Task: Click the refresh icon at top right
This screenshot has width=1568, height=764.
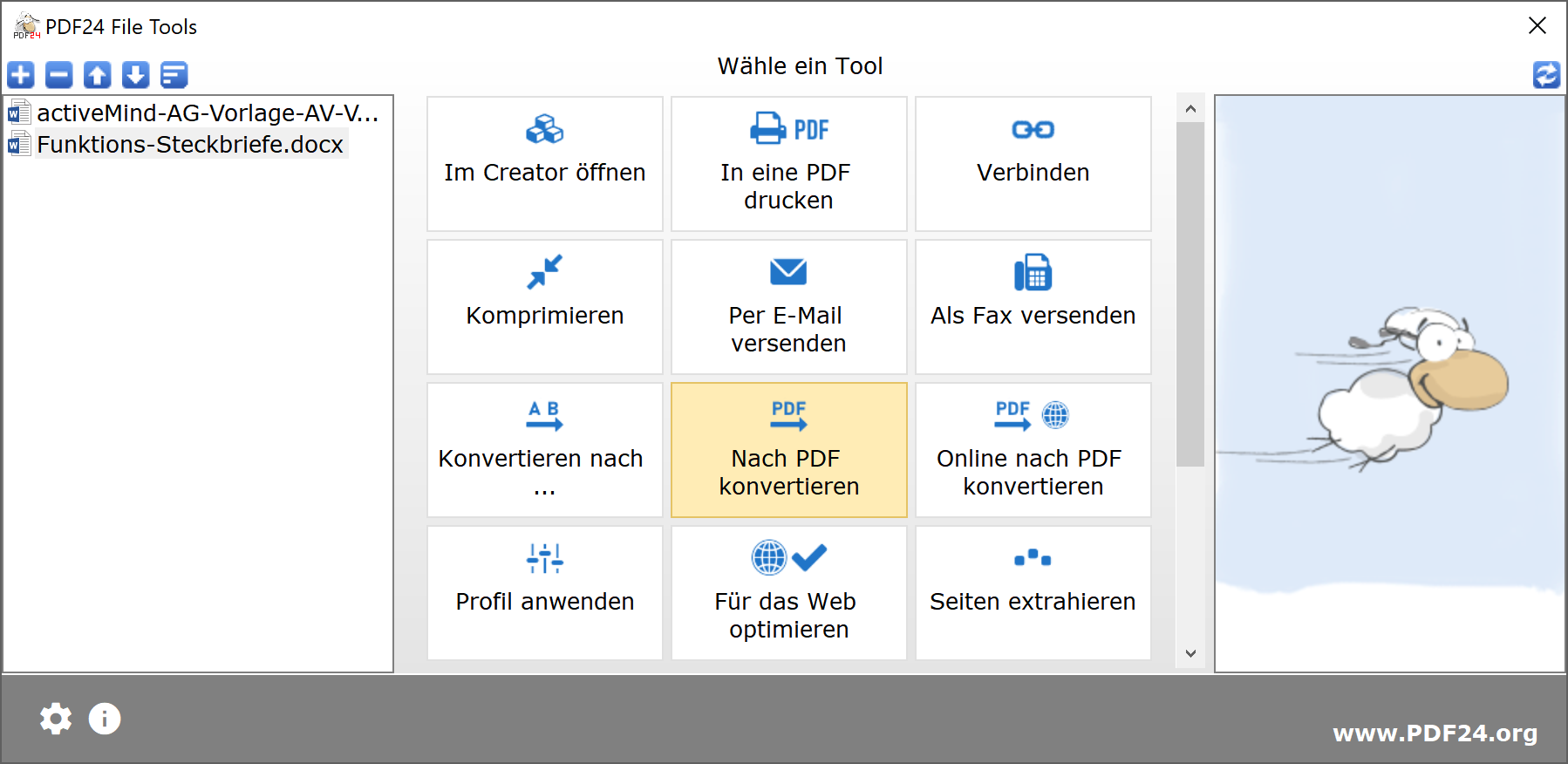Action: (x=1546, y=75)
